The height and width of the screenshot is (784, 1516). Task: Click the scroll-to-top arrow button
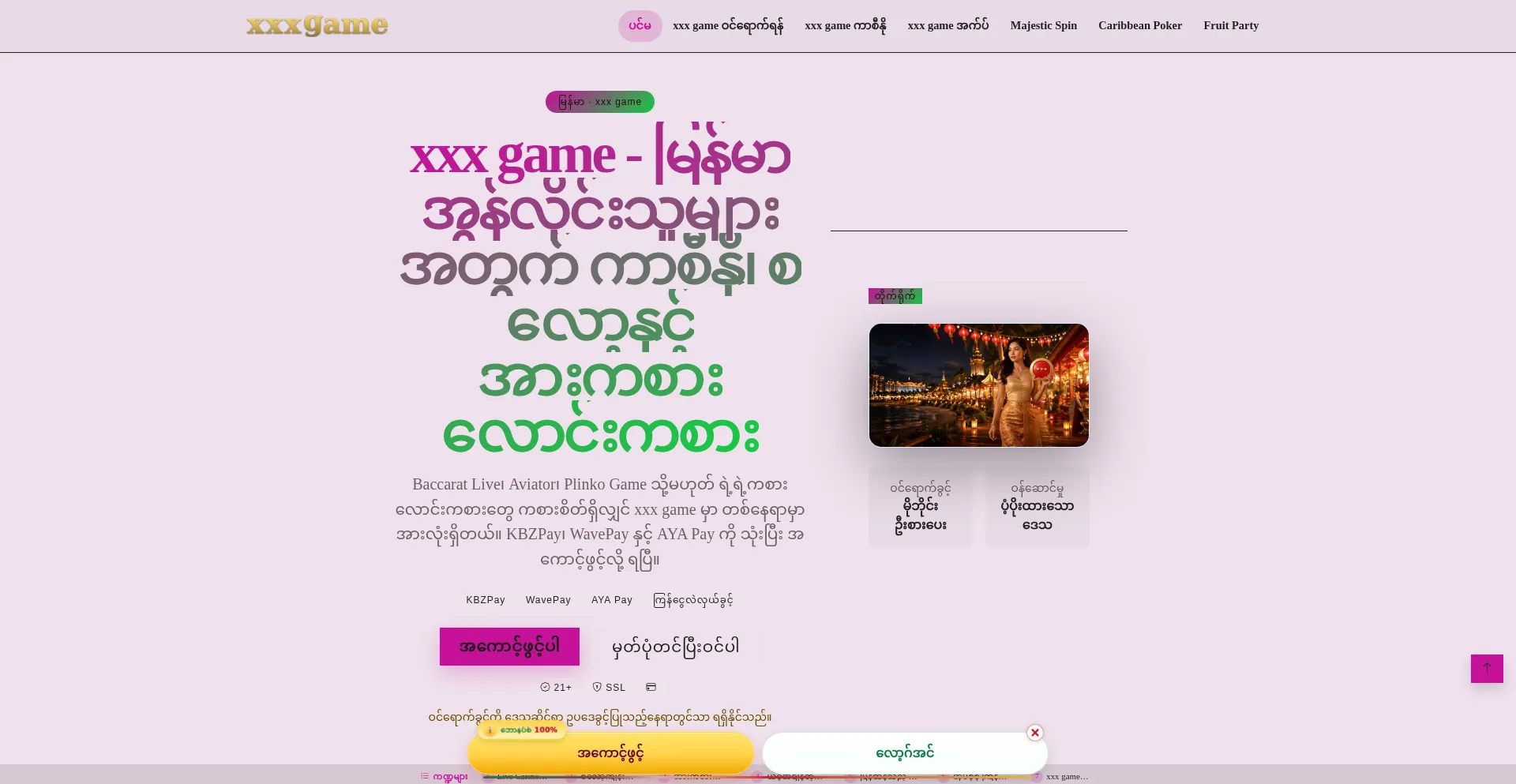pyautogui.click(x=1487, y=669)
